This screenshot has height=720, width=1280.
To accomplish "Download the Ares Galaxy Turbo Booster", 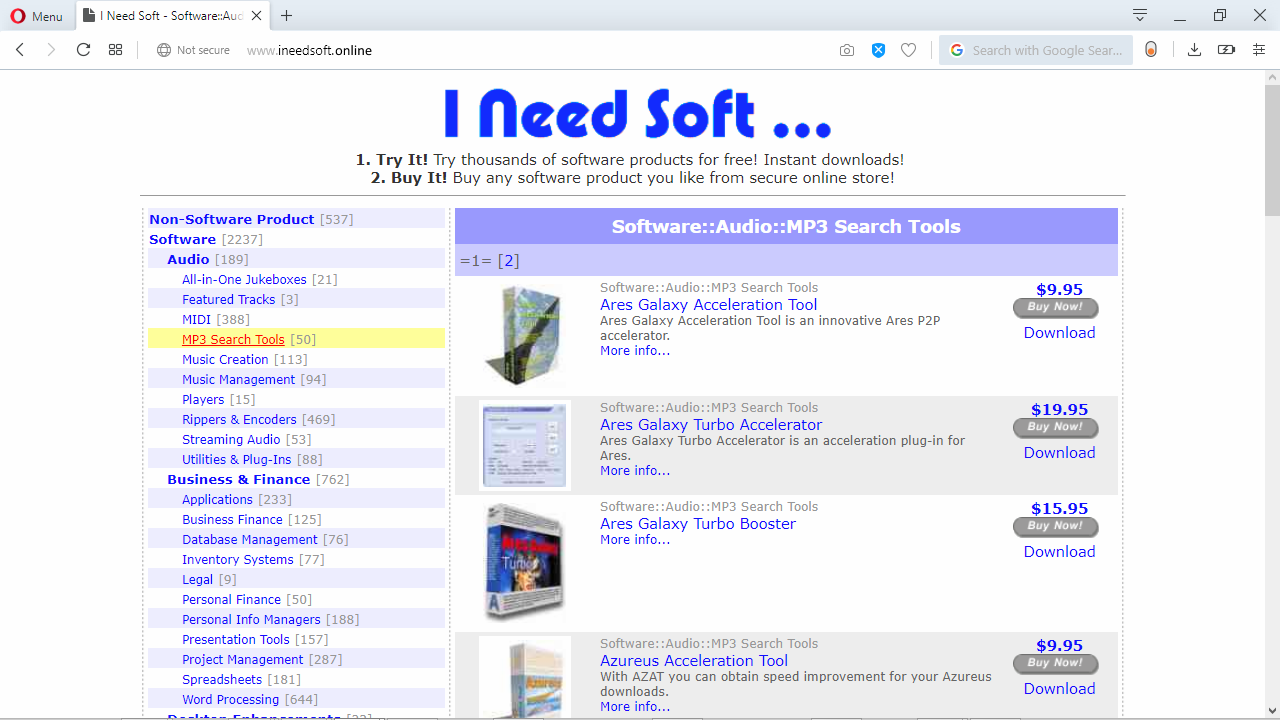I will tap(1059, 552).
